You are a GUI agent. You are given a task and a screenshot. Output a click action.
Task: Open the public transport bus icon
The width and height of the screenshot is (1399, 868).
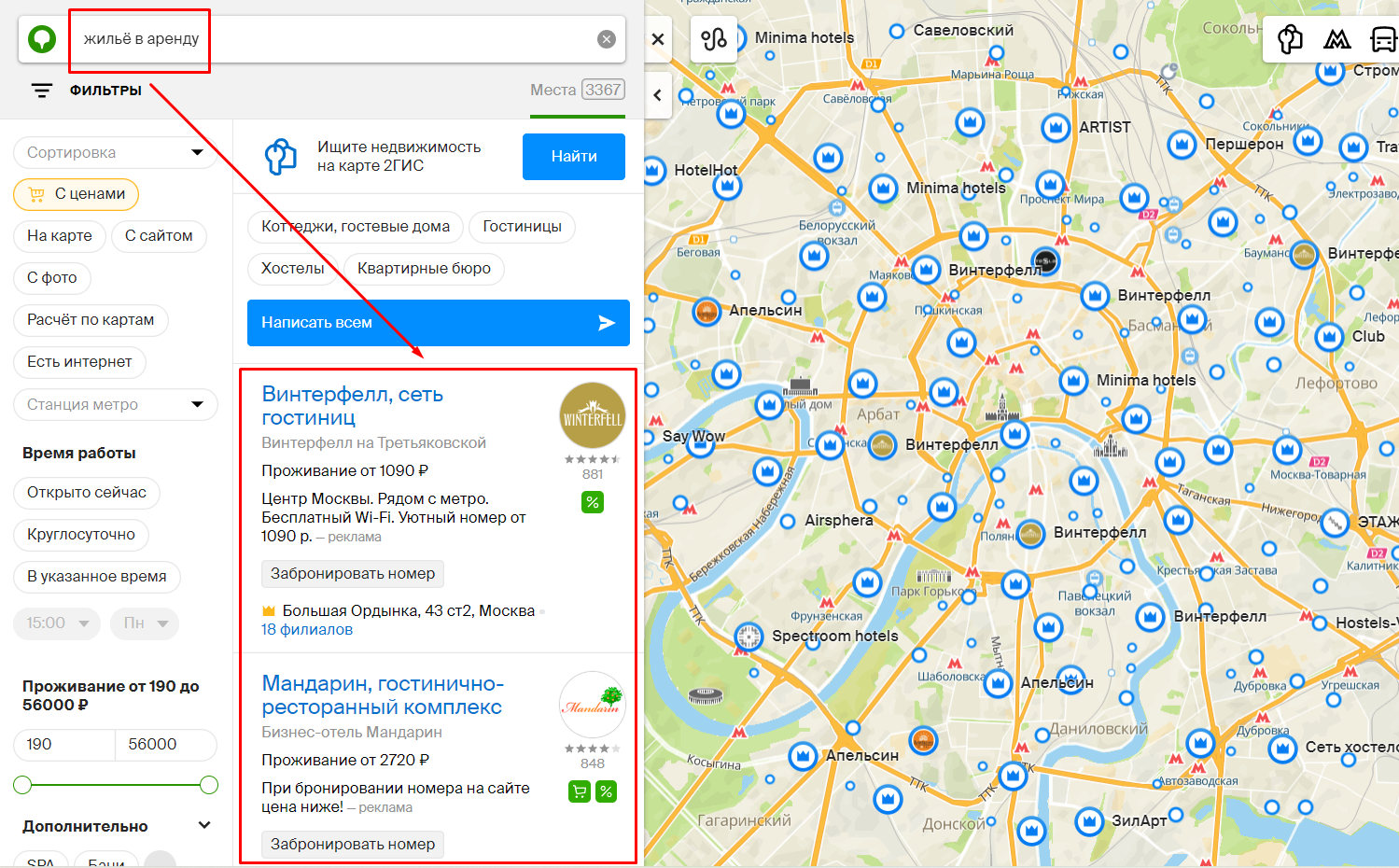[x=1382, y=39]
